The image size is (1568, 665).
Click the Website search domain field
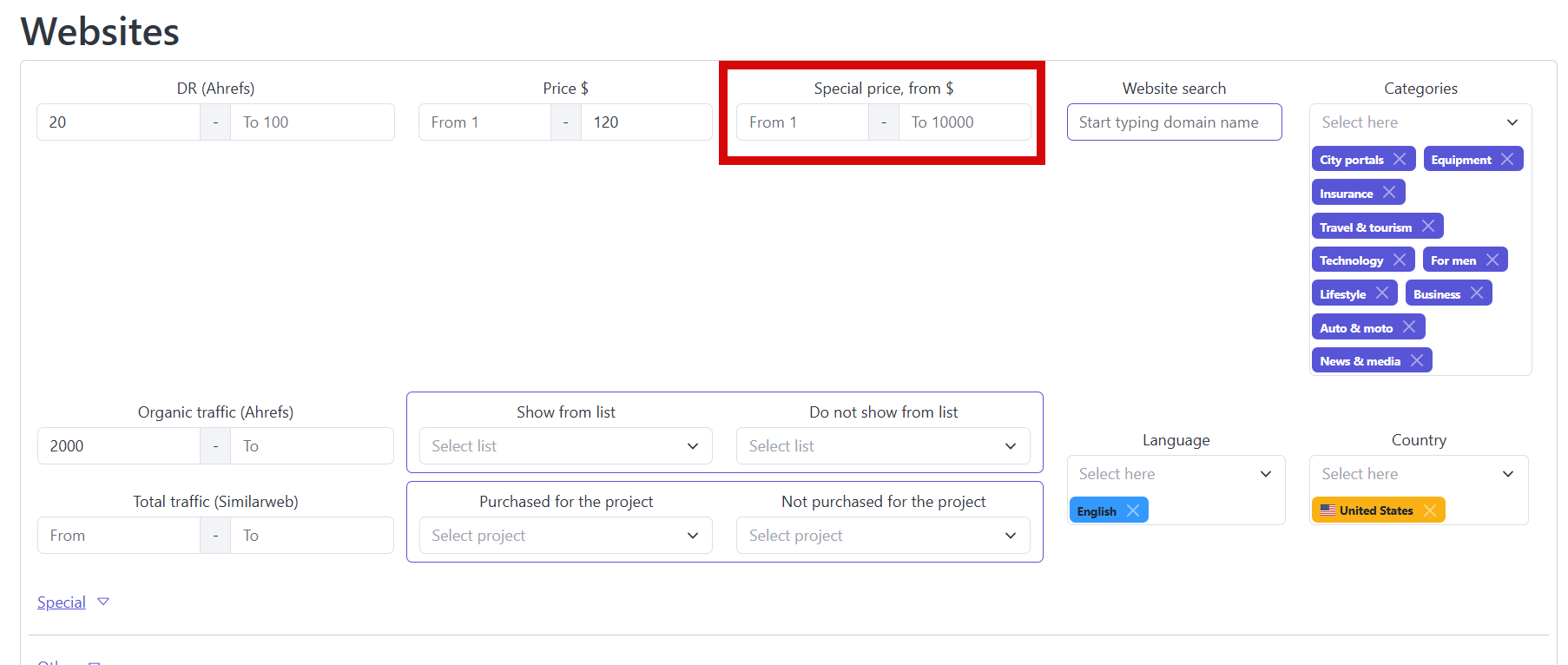tap(1174, 122)
